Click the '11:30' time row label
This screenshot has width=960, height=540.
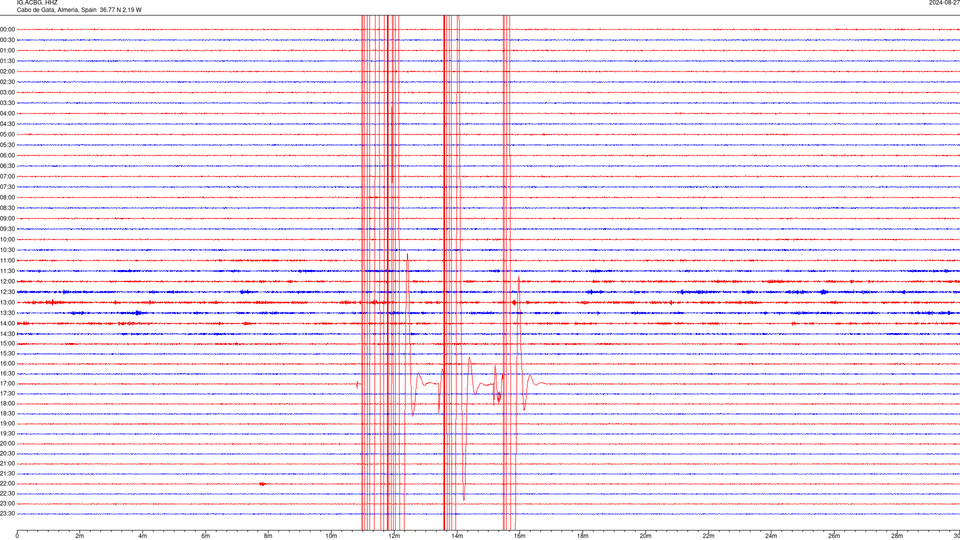pos(7,271)
